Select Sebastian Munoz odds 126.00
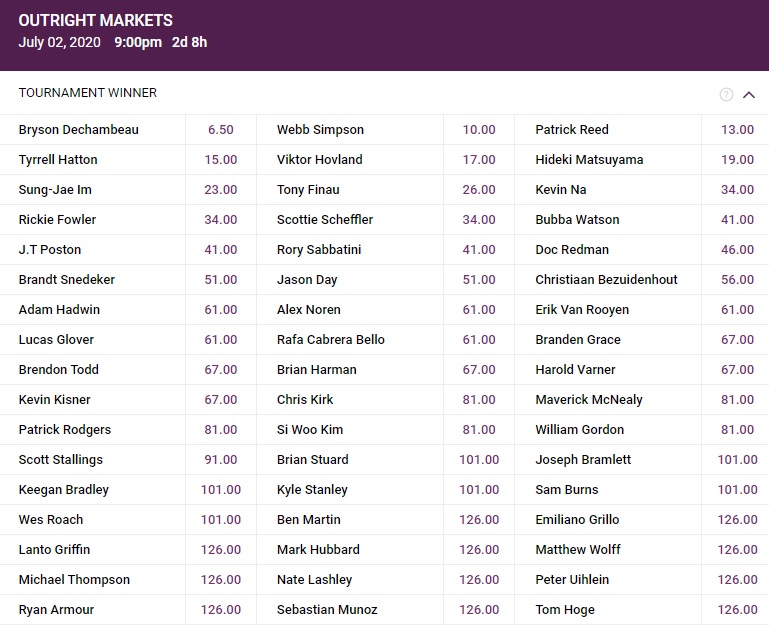769x625 pixels. (x=479, y=609)
